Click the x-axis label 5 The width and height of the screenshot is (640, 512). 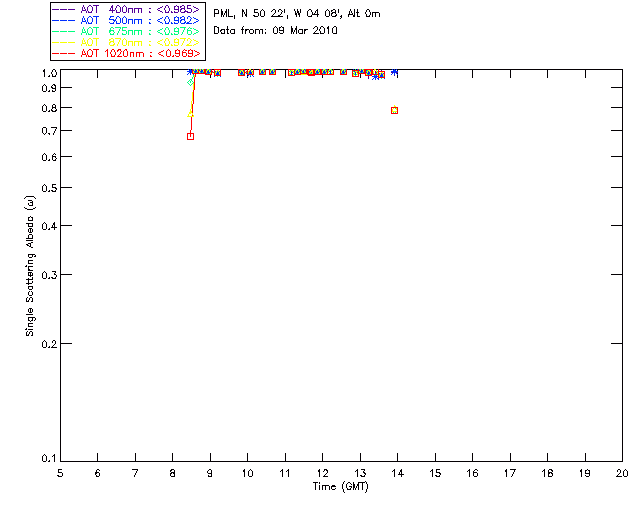point(60,473)
